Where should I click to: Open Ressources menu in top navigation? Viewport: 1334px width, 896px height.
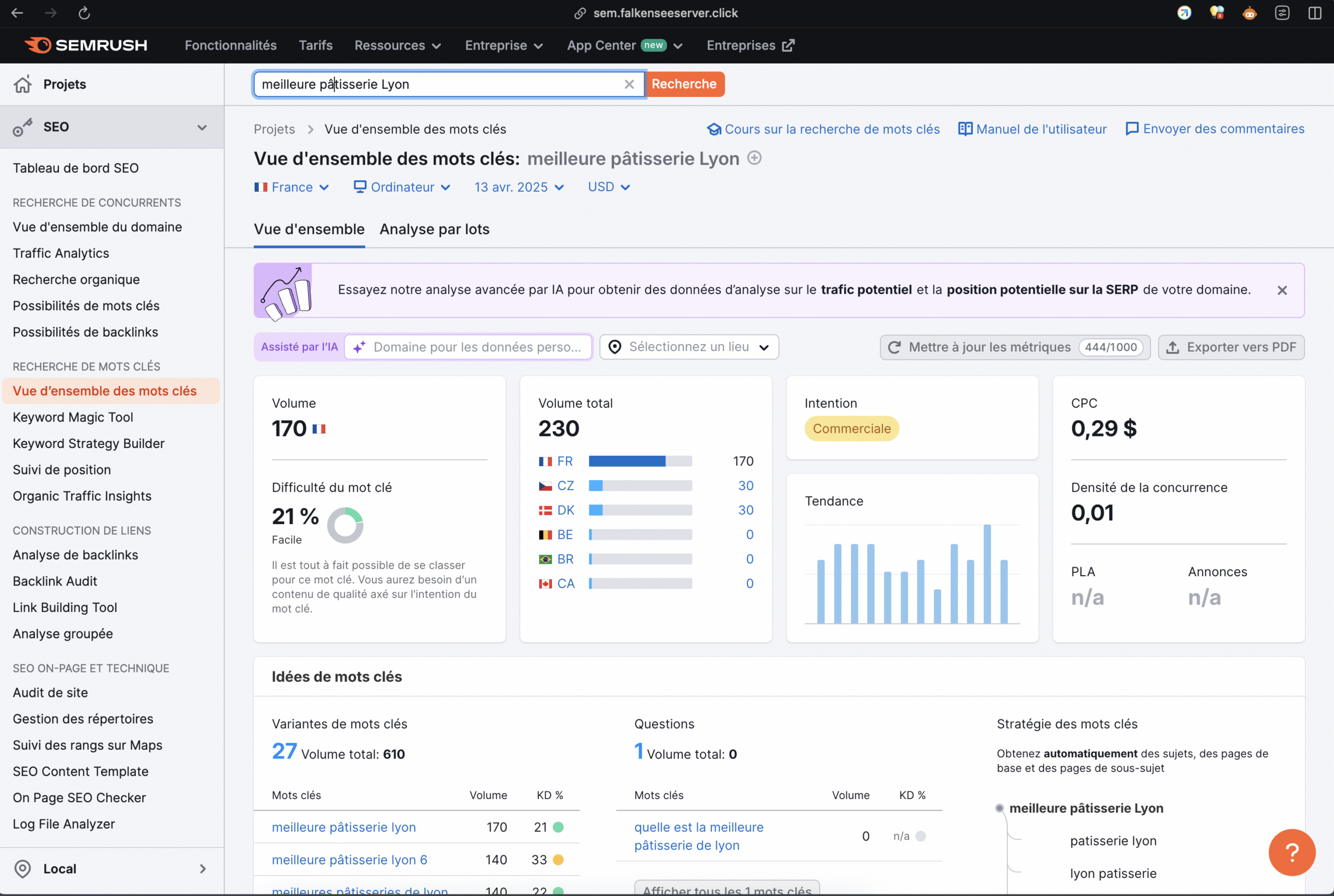[x=397, y=45]
